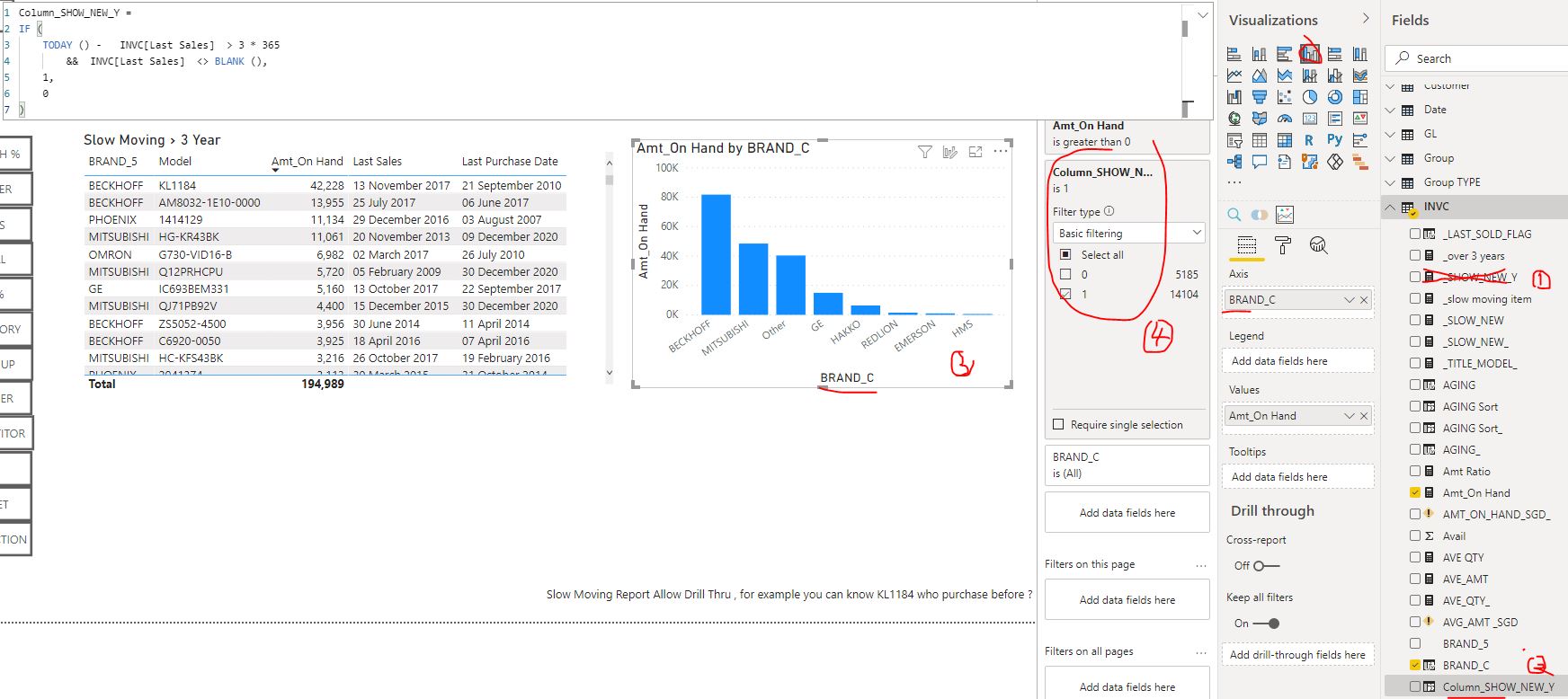The height and width of the screenshot is (699, 1568).
Task: Remove BRAND_C from the Axis well
Action: pyautogui.click(x=1364, y=300)
